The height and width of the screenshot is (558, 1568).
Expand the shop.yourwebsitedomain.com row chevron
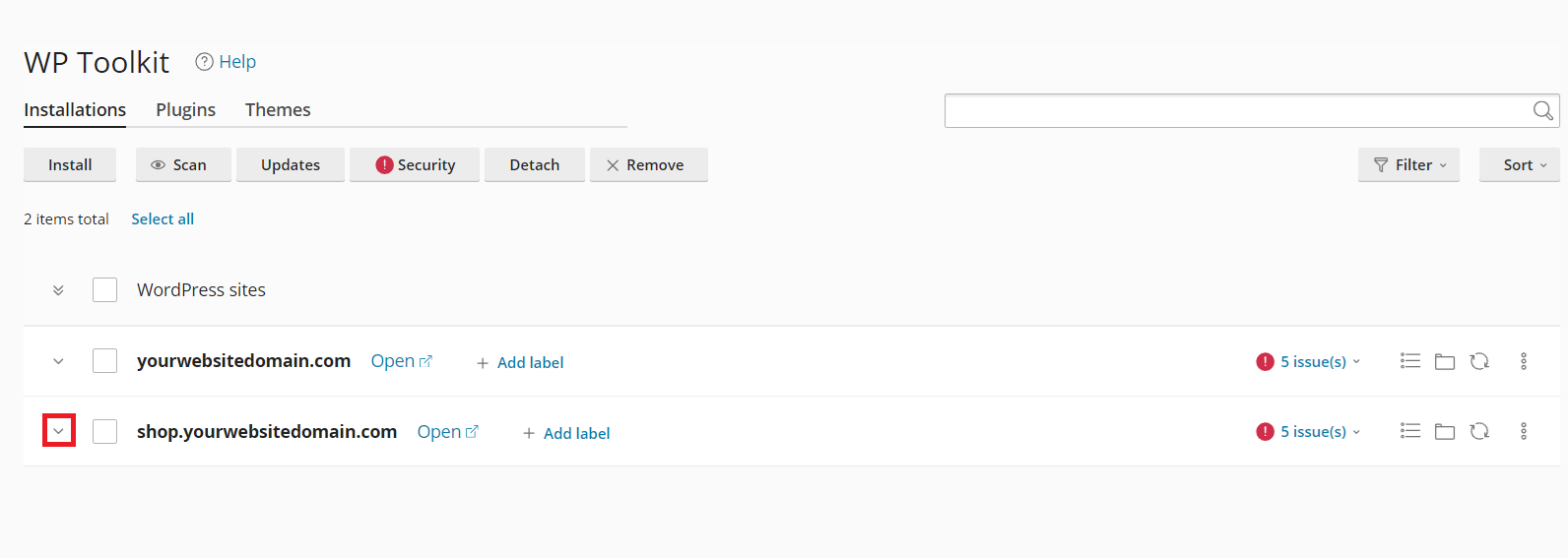coord(59,431)
